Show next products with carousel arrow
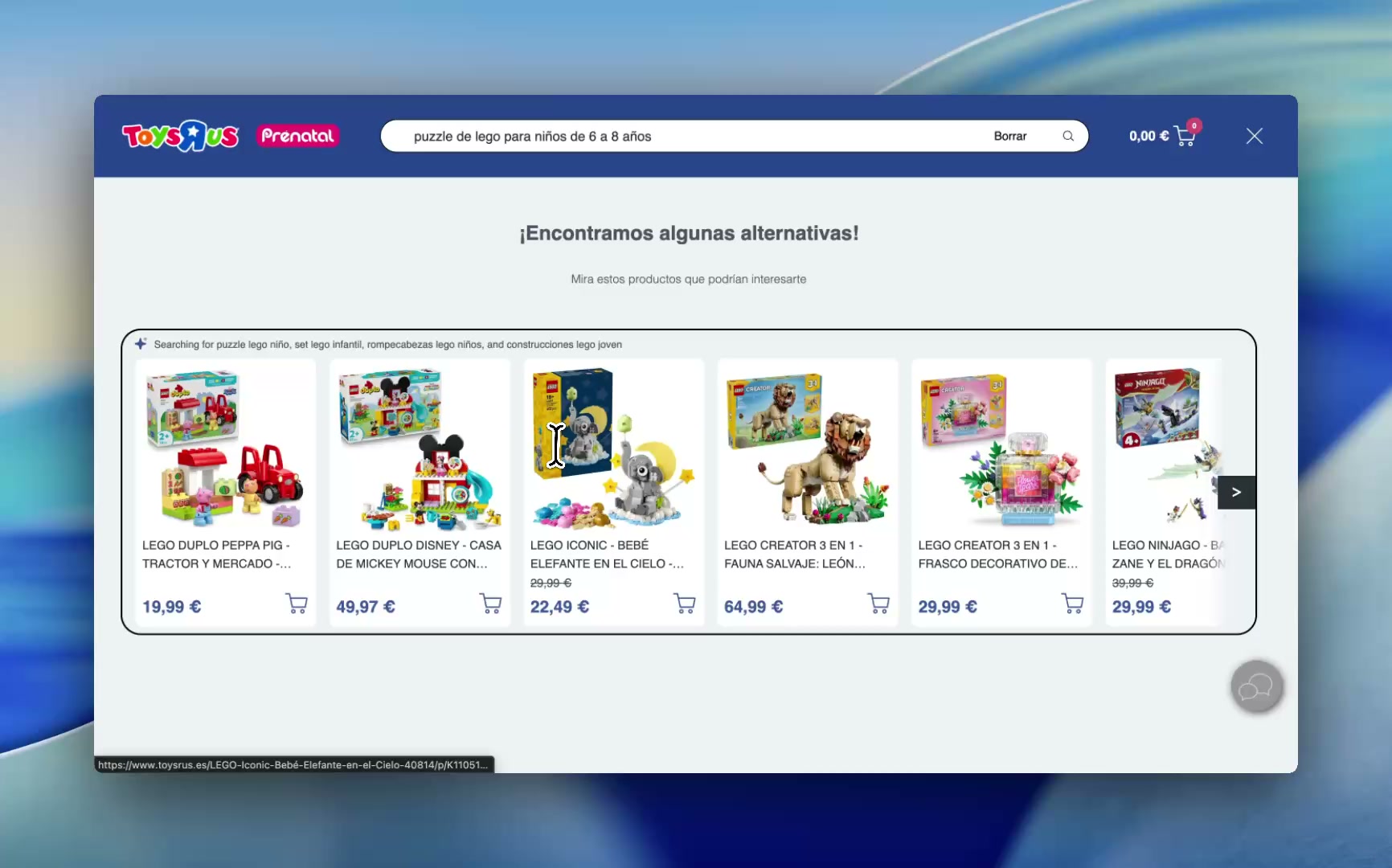 (x=1236, y=492)
